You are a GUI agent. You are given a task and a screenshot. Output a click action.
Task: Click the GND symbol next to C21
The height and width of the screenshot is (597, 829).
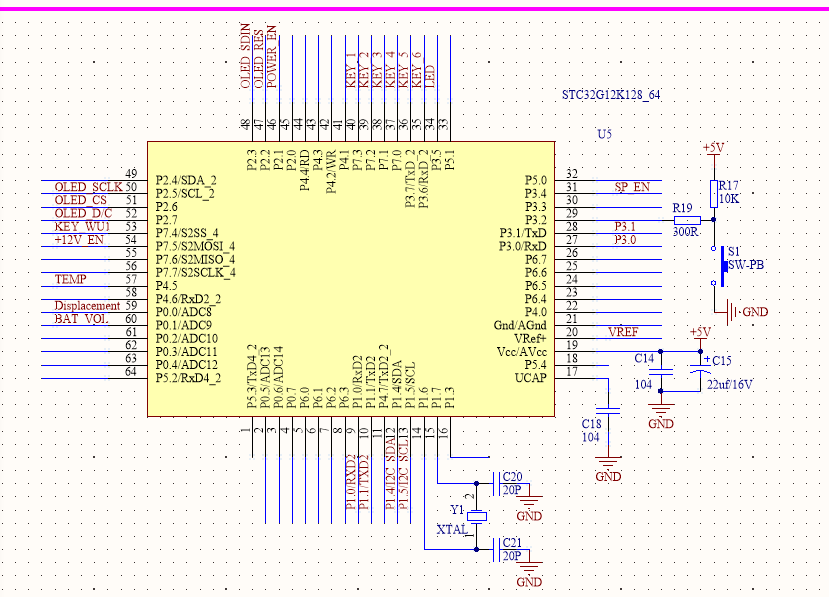pos(529,567)
